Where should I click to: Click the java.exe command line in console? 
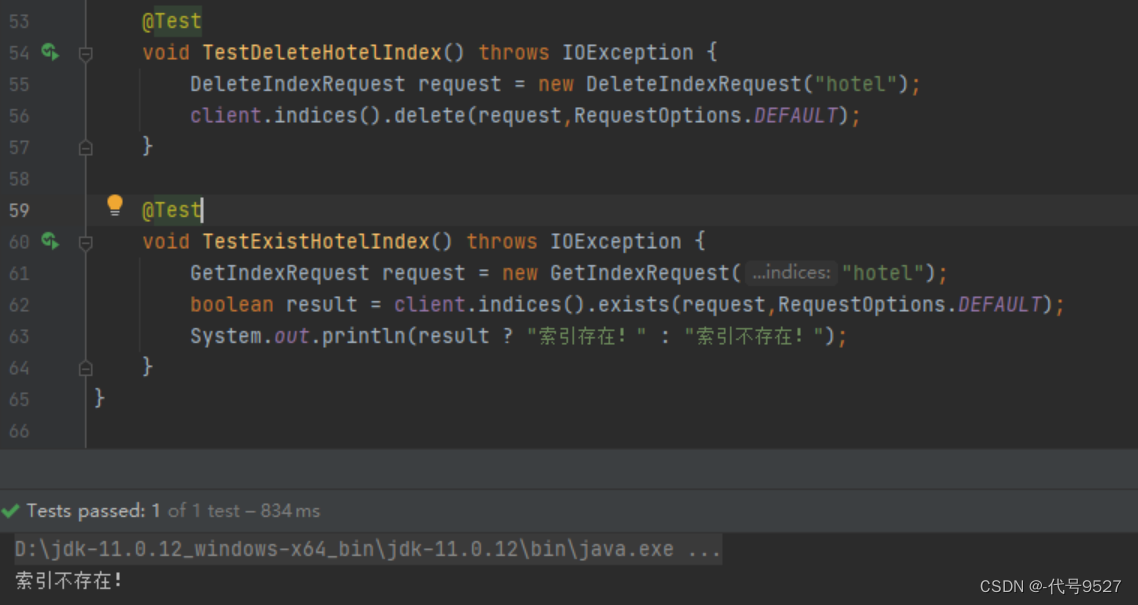click(367, 548)
